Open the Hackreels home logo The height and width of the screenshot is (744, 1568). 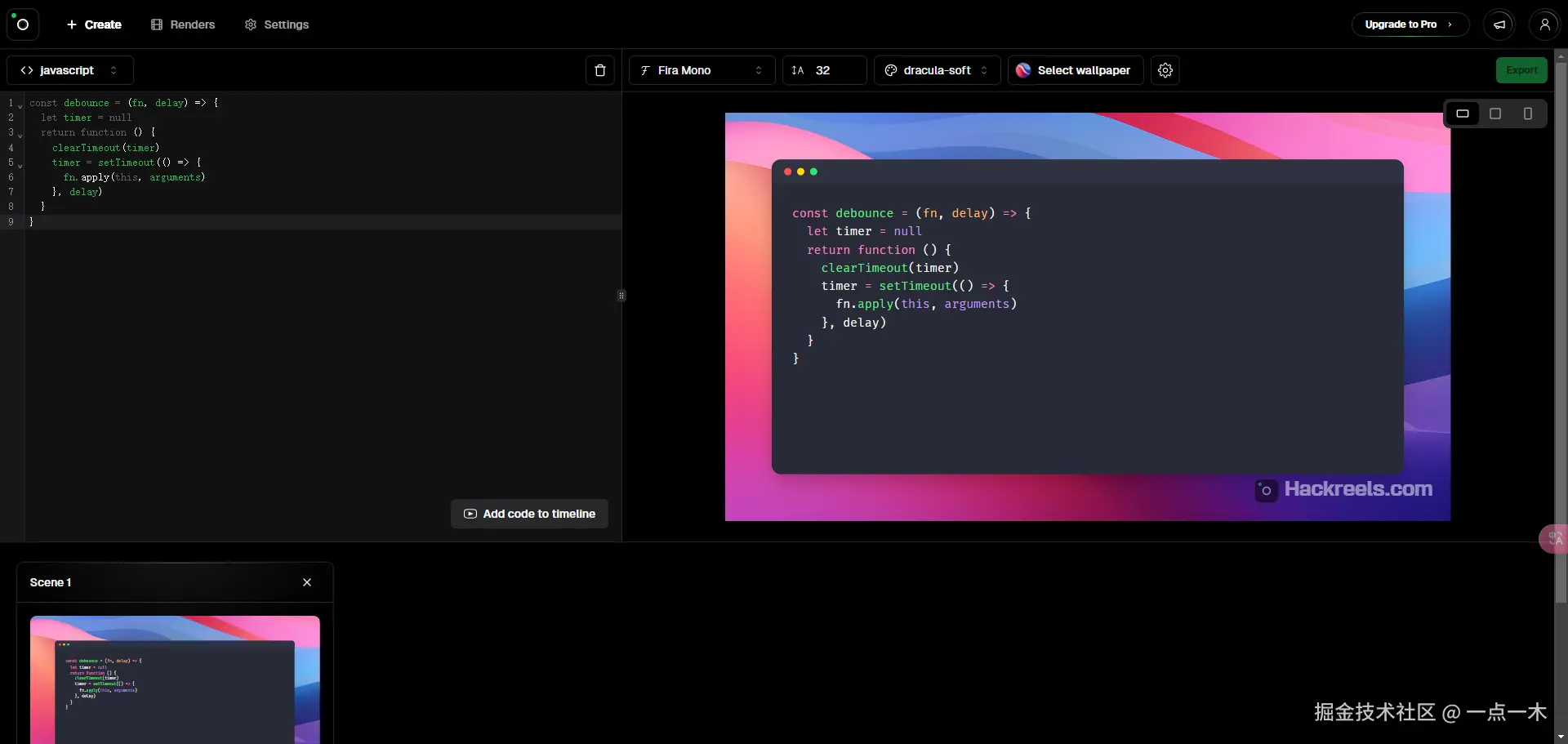22,25
